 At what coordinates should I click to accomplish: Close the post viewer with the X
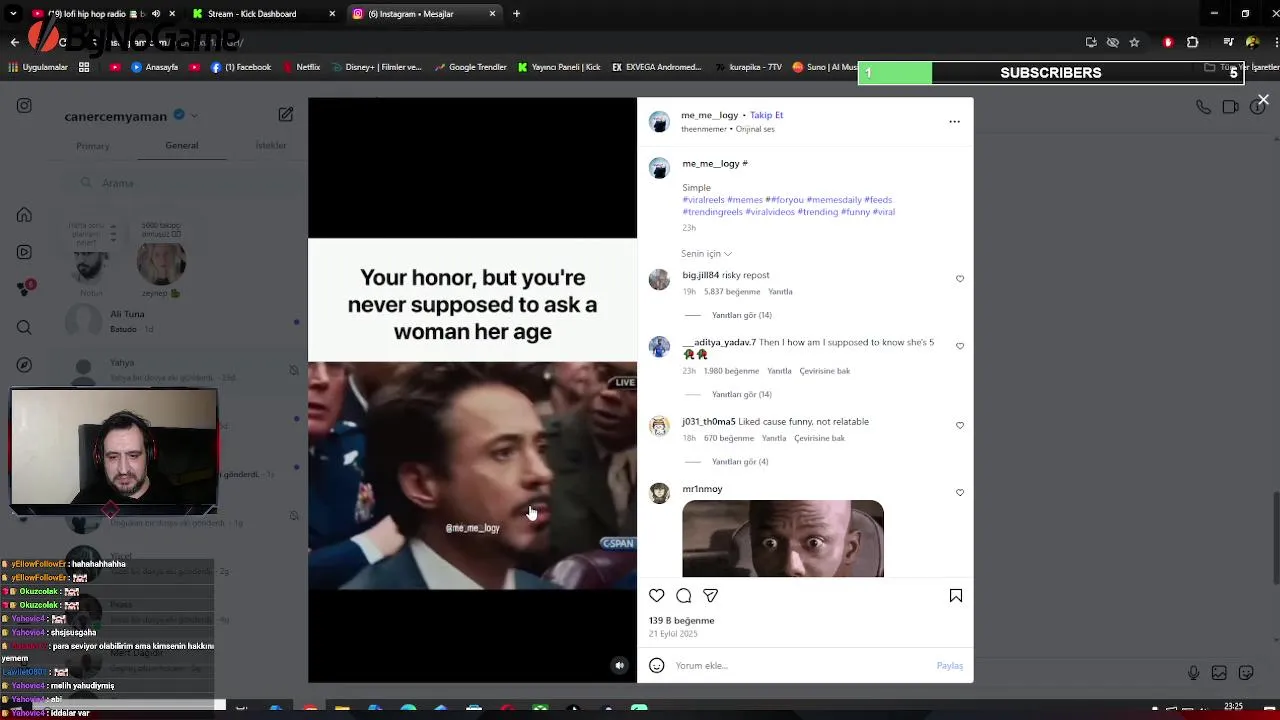click(x=1263, y=100)
